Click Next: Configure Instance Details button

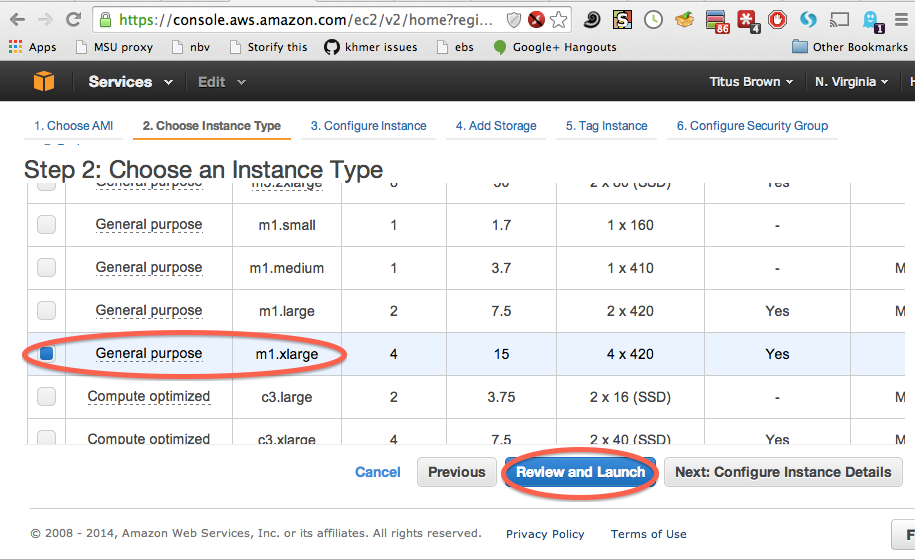[783, 472]
